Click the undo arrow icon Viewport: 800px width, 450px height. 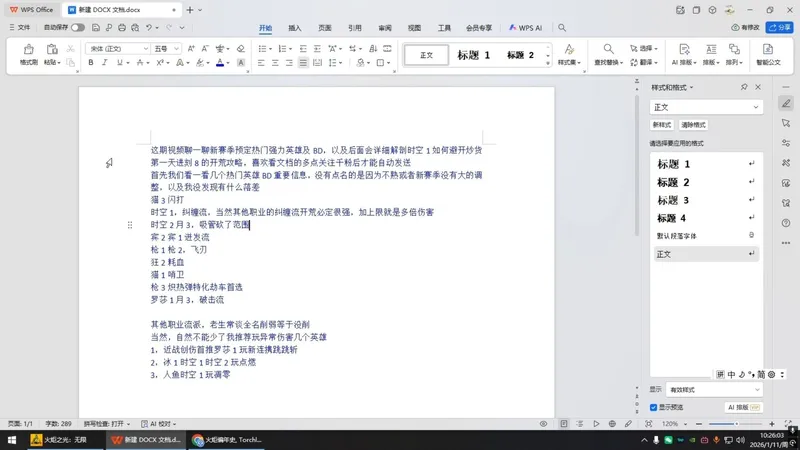pyautogui.click(x=149, y=28)
